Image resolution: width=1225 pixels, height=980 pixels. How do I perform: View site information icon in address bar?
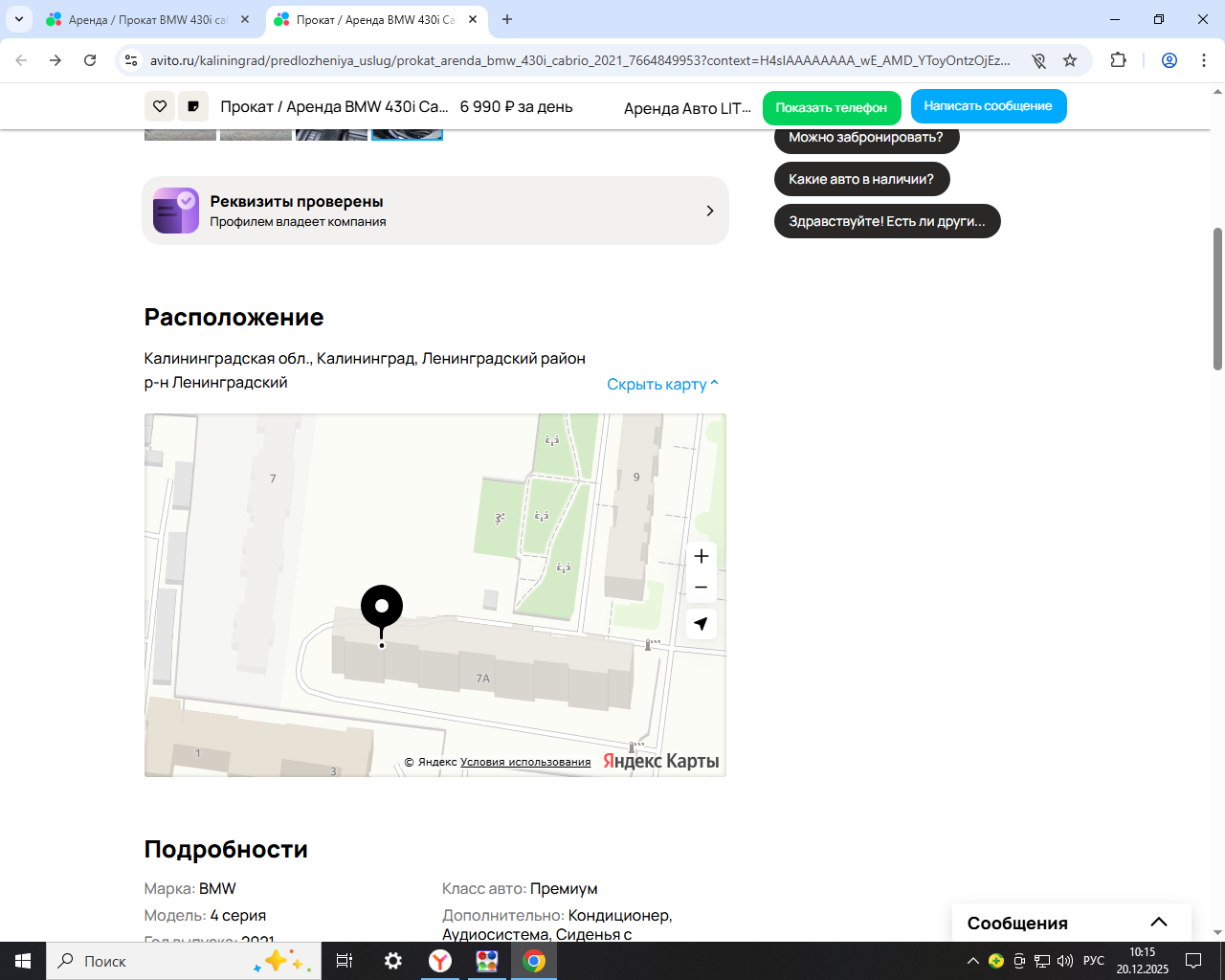[x=132, y=60]
